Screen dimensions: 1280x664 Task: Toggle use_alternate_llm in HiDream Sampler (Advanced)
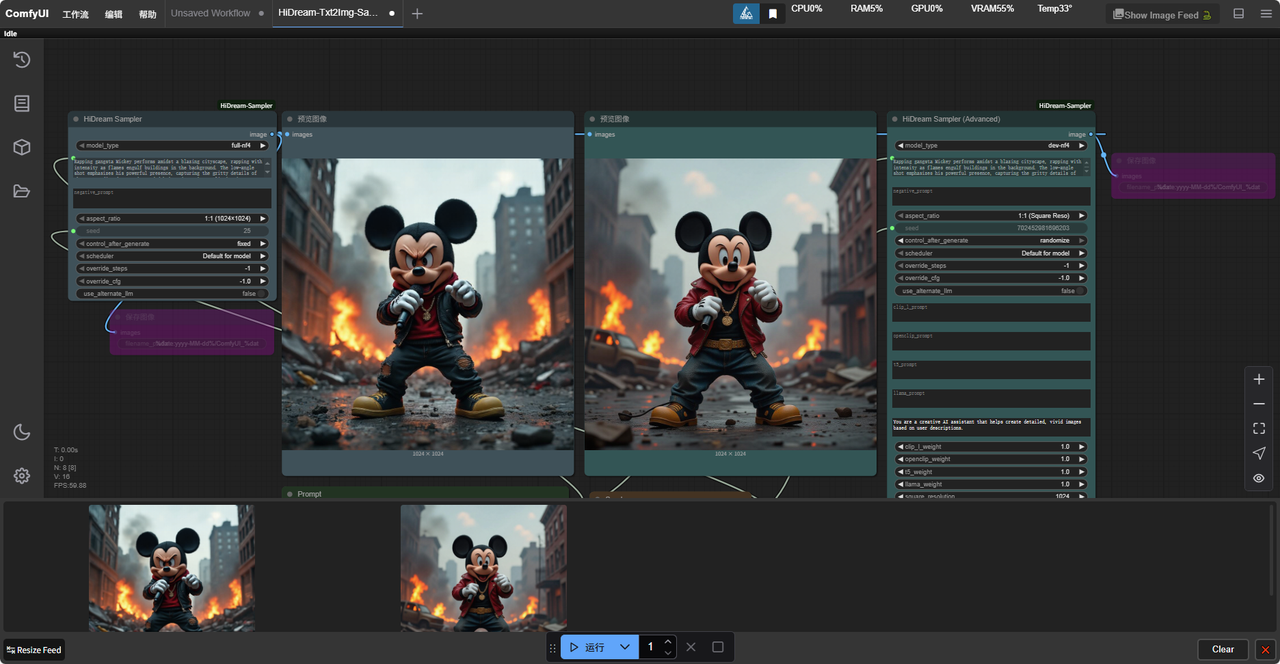tap(989, 291)
